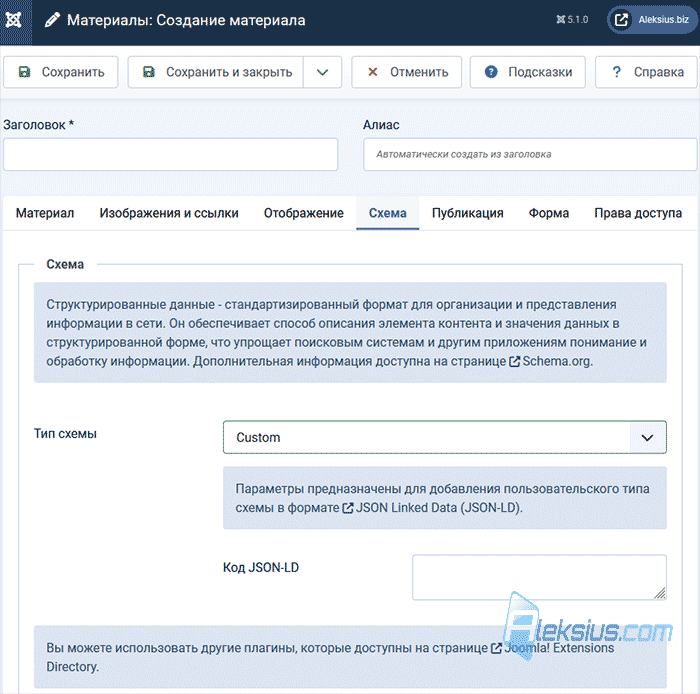The image size is (700, 694).
Task: Switch to the Права доступа tab
Action: click(x=638, y=213)
